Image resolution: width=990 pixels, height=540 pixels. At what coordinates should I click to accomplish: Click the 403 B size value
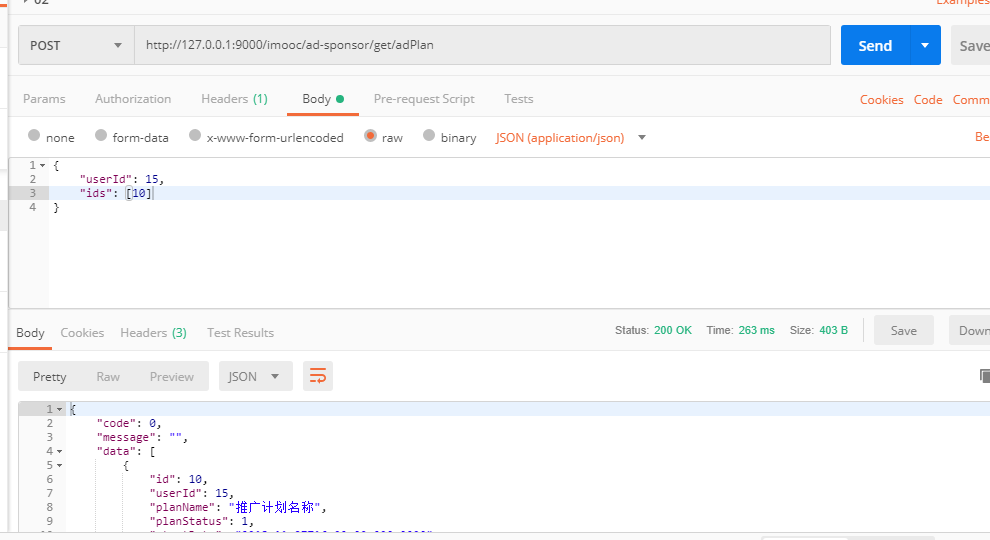point(833,330)
